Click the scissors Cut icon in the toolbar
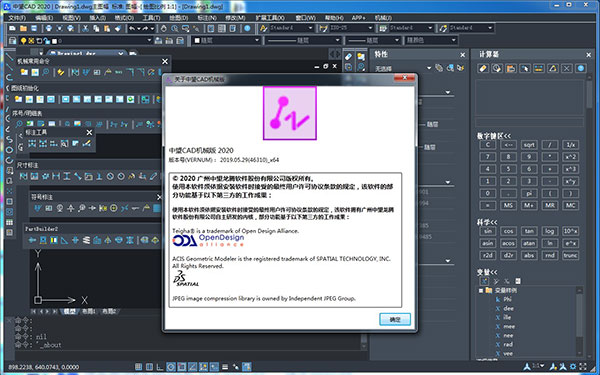The image size is (600, 375). 85,28
